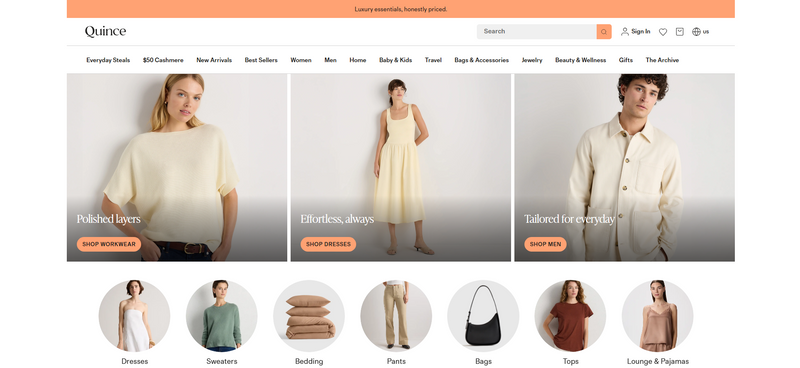This screenshot has width=800, height=368.
Task: Open the Home category menu
Action: pos(358,60)
